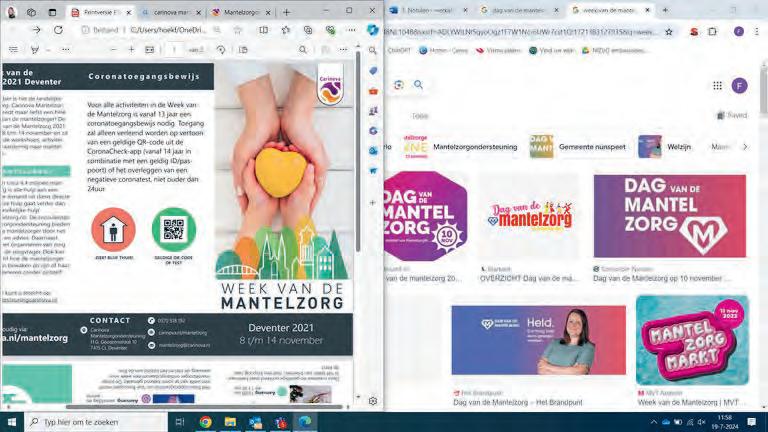Viewport: 768px width, 432px height.
Task: Open Chrome three-dot menu
Action: tap(757, 32)
